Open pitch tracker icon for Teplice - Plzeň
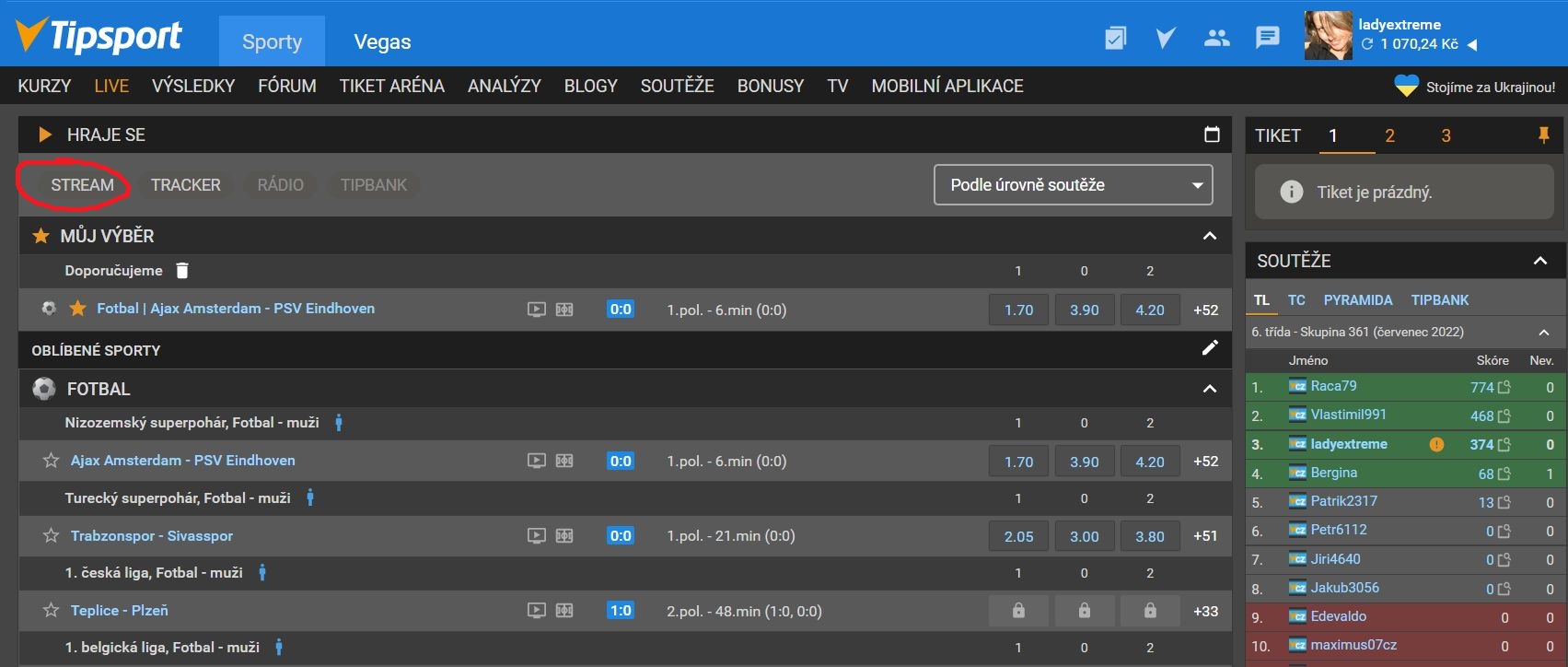 [564, 611]
